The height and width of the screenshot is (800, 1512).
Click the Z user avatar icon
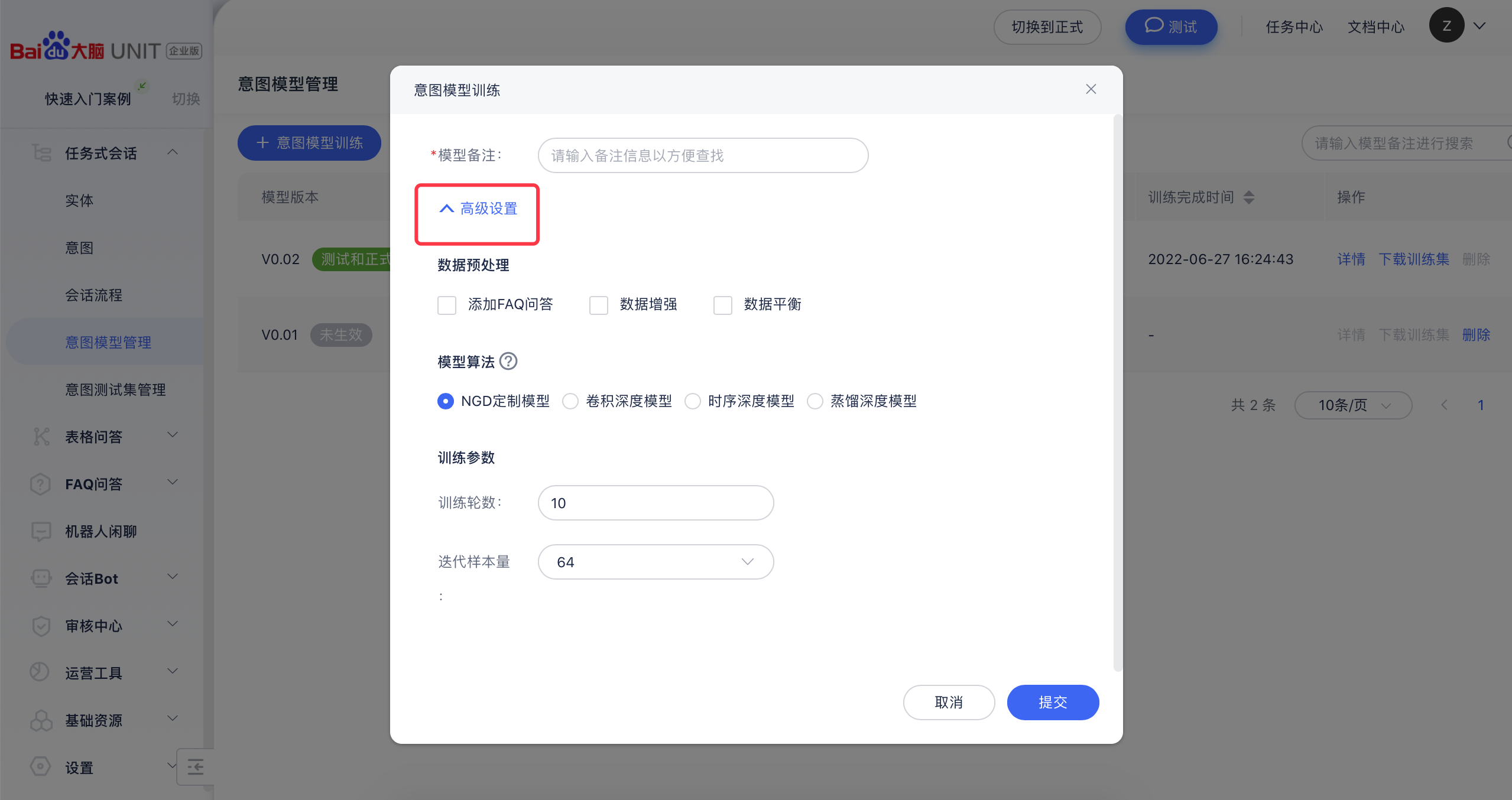pos(1446,26)
